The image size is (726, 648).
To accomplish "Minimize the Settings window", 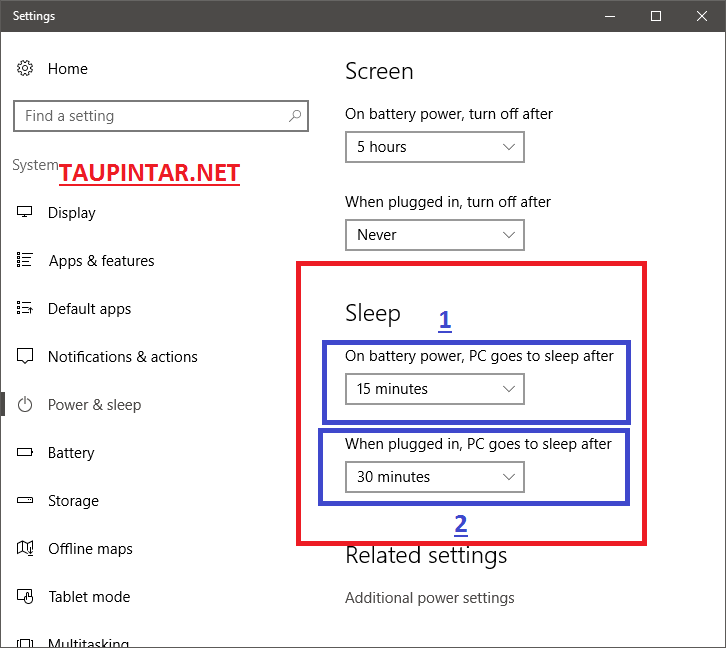I will pos(610,16).
